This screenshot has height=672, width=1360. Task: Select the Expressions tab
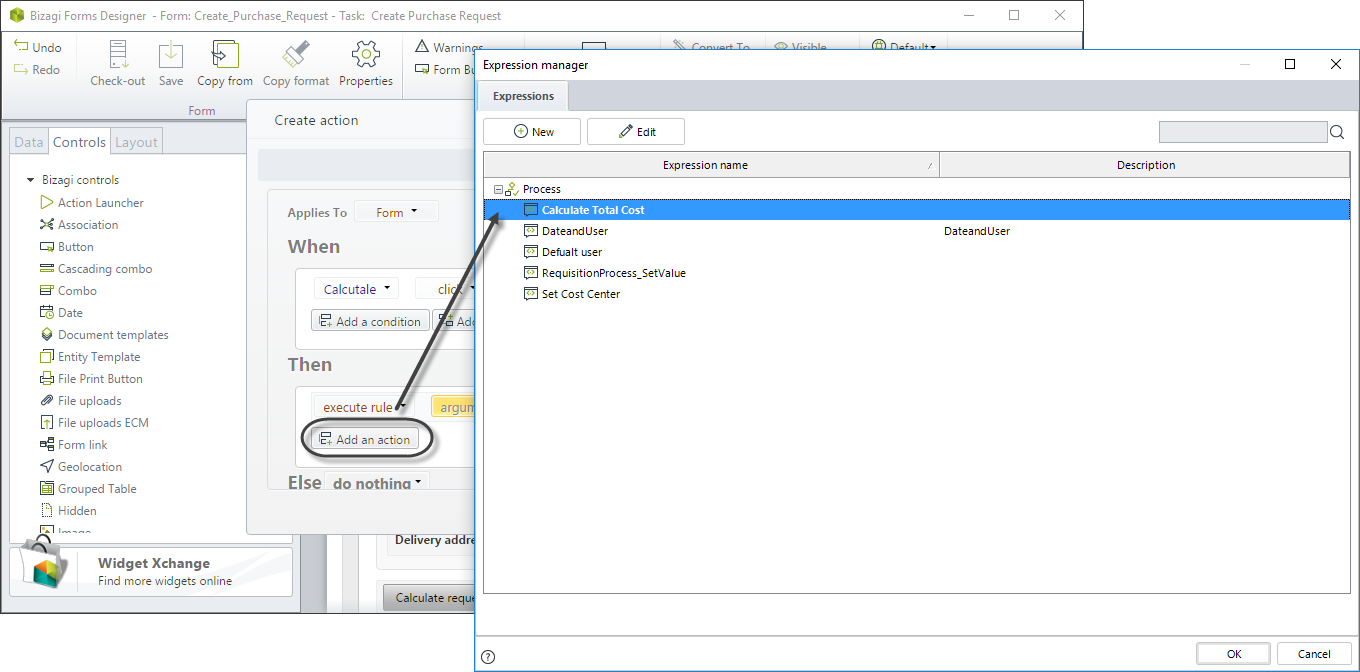523,96
